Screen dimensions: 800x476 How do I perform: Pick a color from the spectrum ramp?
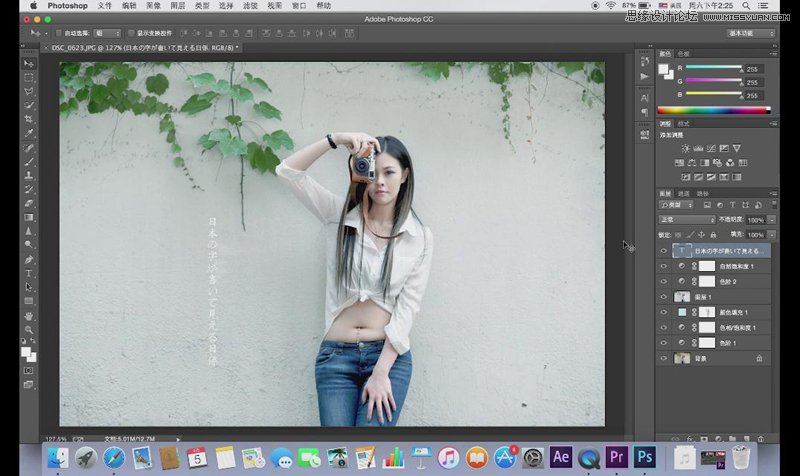tap(714, 110)
